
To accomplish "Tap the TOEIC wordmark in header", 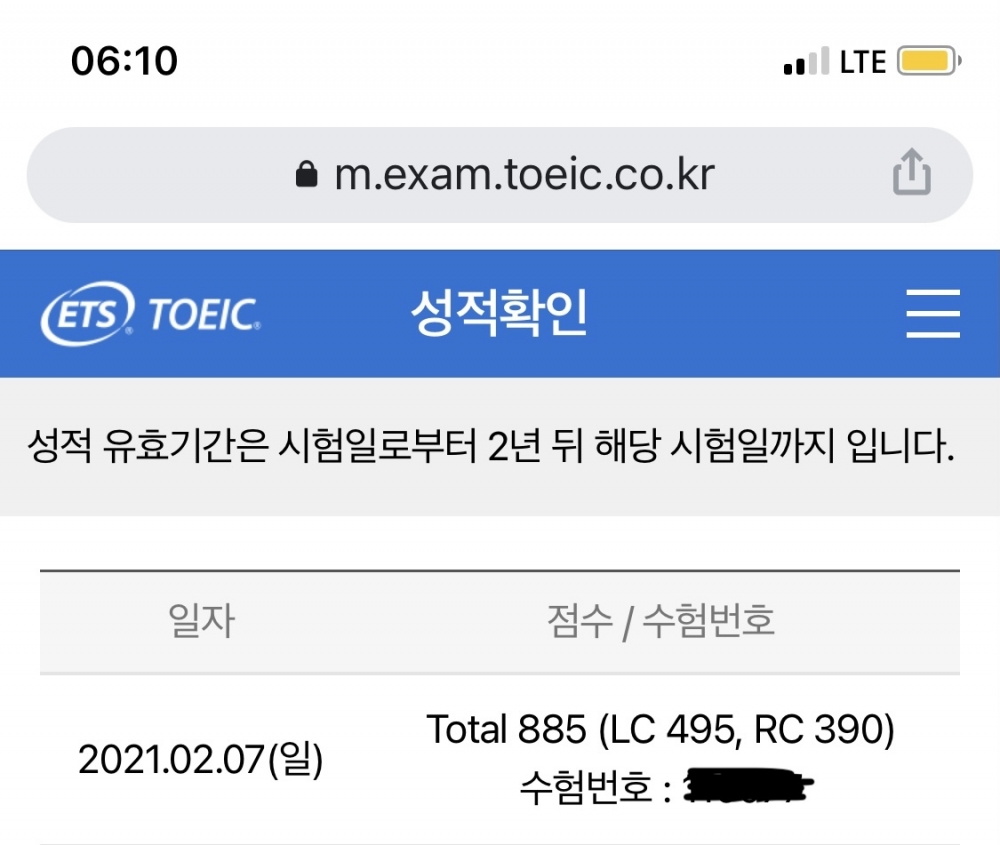I will (x=205, y=314).
